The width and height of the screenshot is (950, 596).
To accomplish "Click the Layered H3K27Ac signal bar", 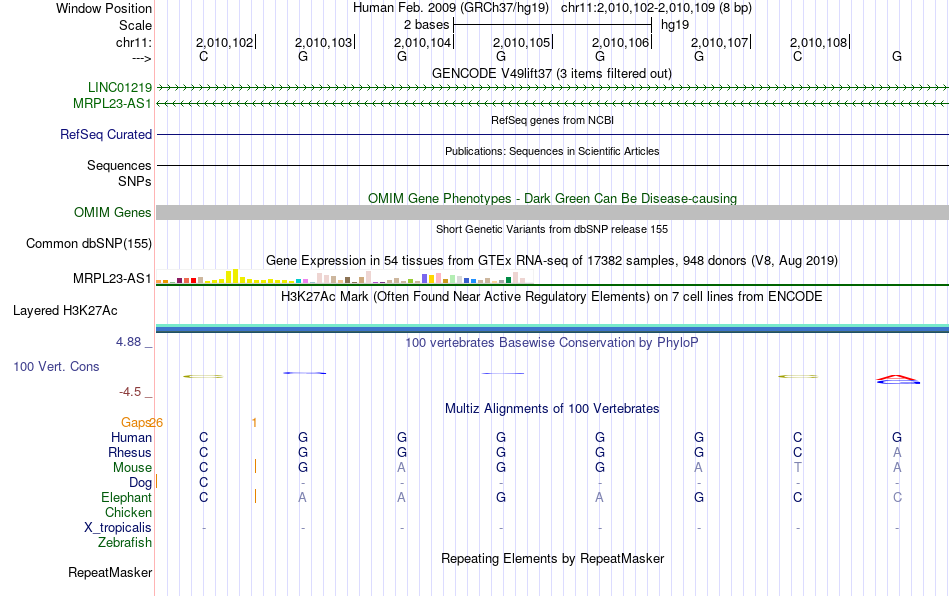I will click(553, 328).
